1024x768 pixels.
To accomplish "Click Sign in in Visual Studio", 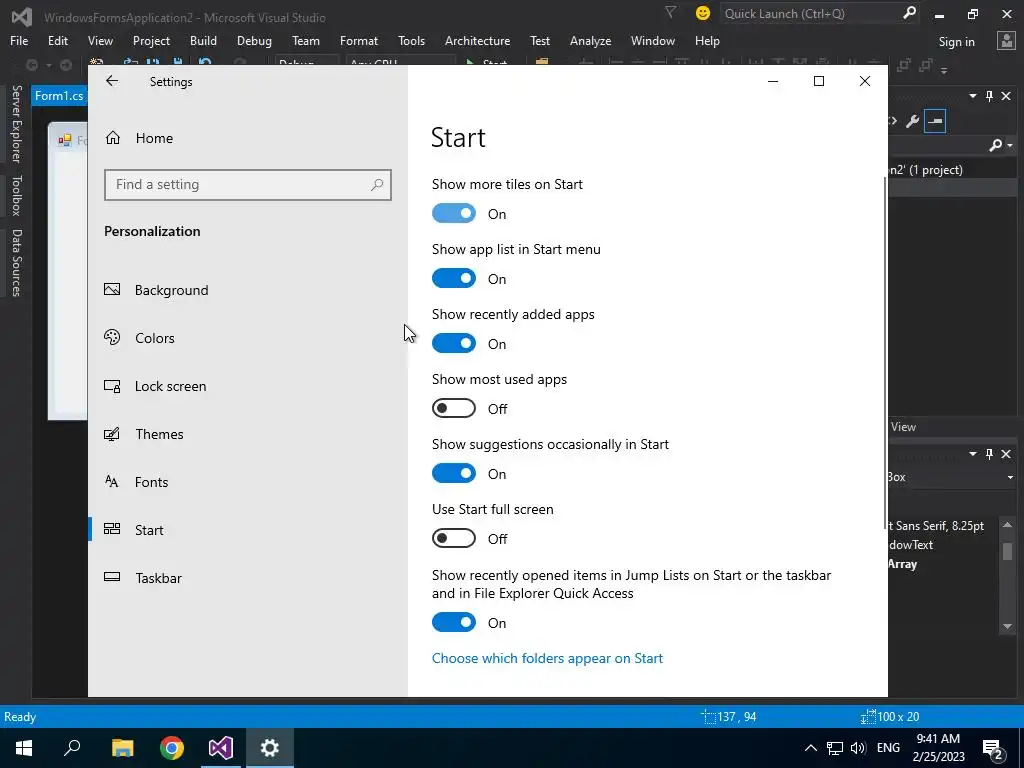I will click(x=956, y=42).
